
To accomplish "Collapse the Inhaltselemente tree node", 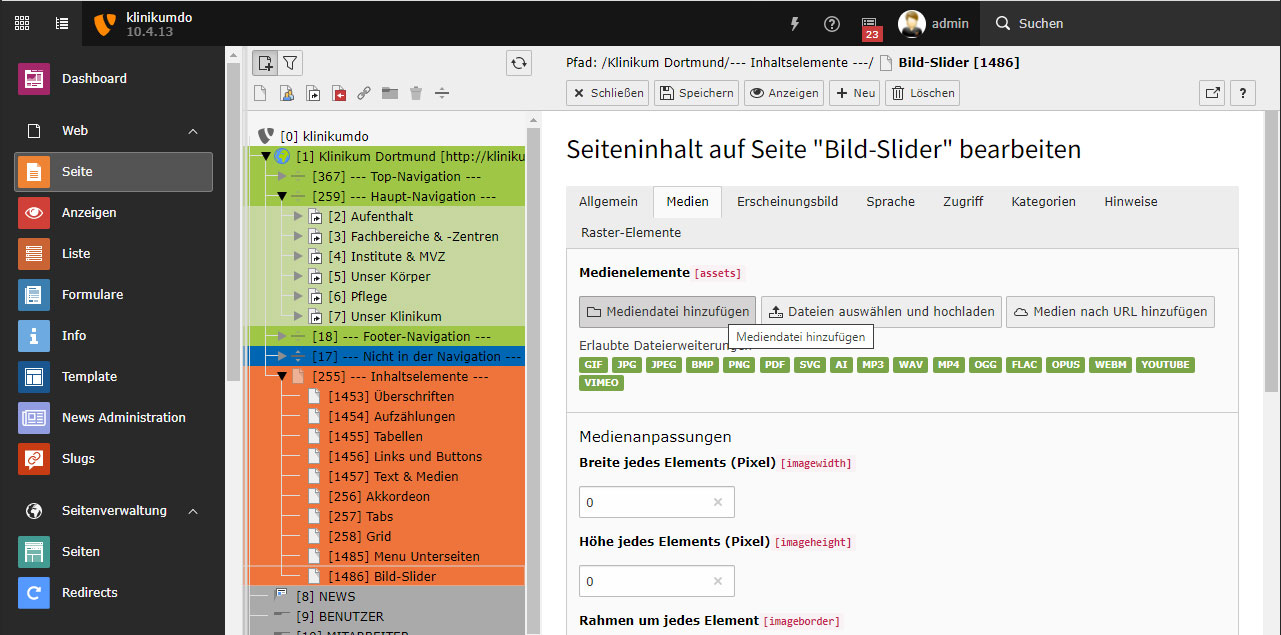I will [x=282, y=376].
